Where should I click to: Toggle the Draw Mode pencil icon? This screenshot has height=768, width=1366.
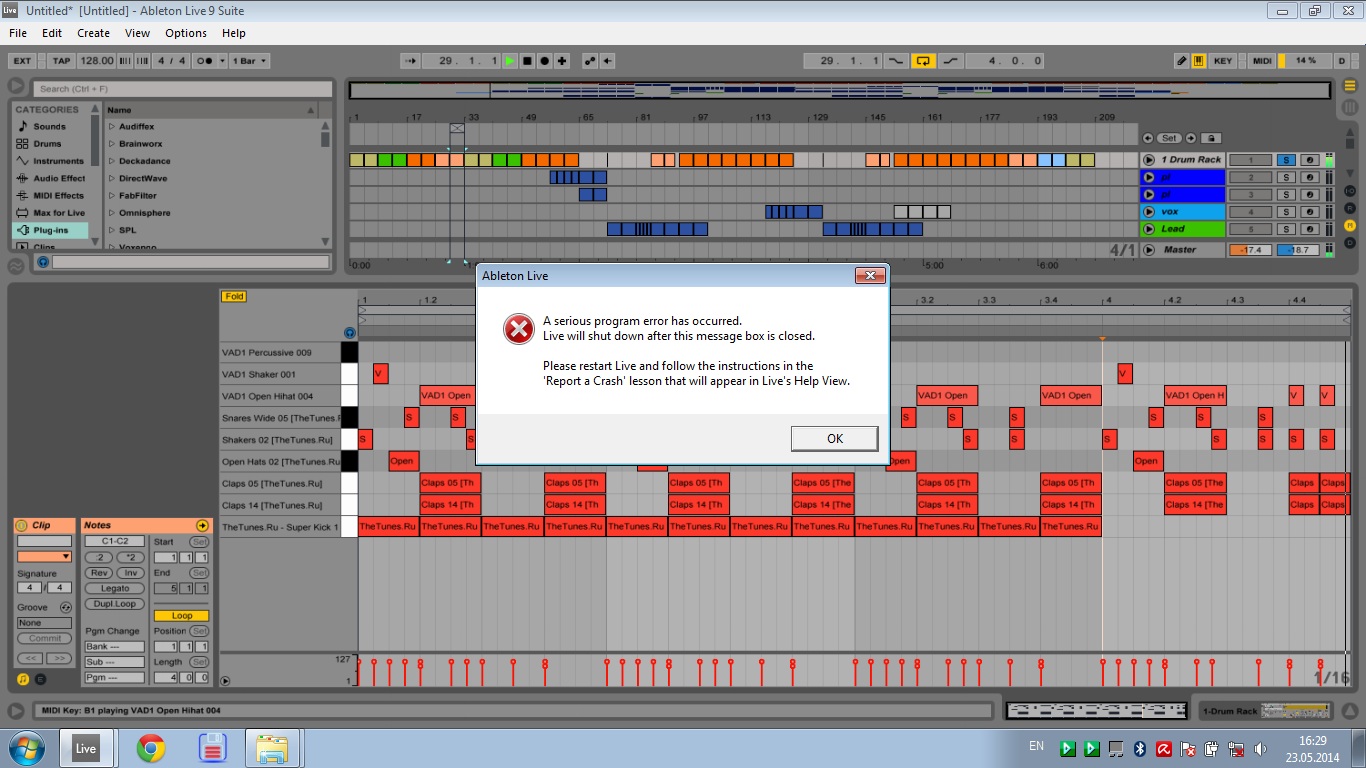coord(1182,61)
